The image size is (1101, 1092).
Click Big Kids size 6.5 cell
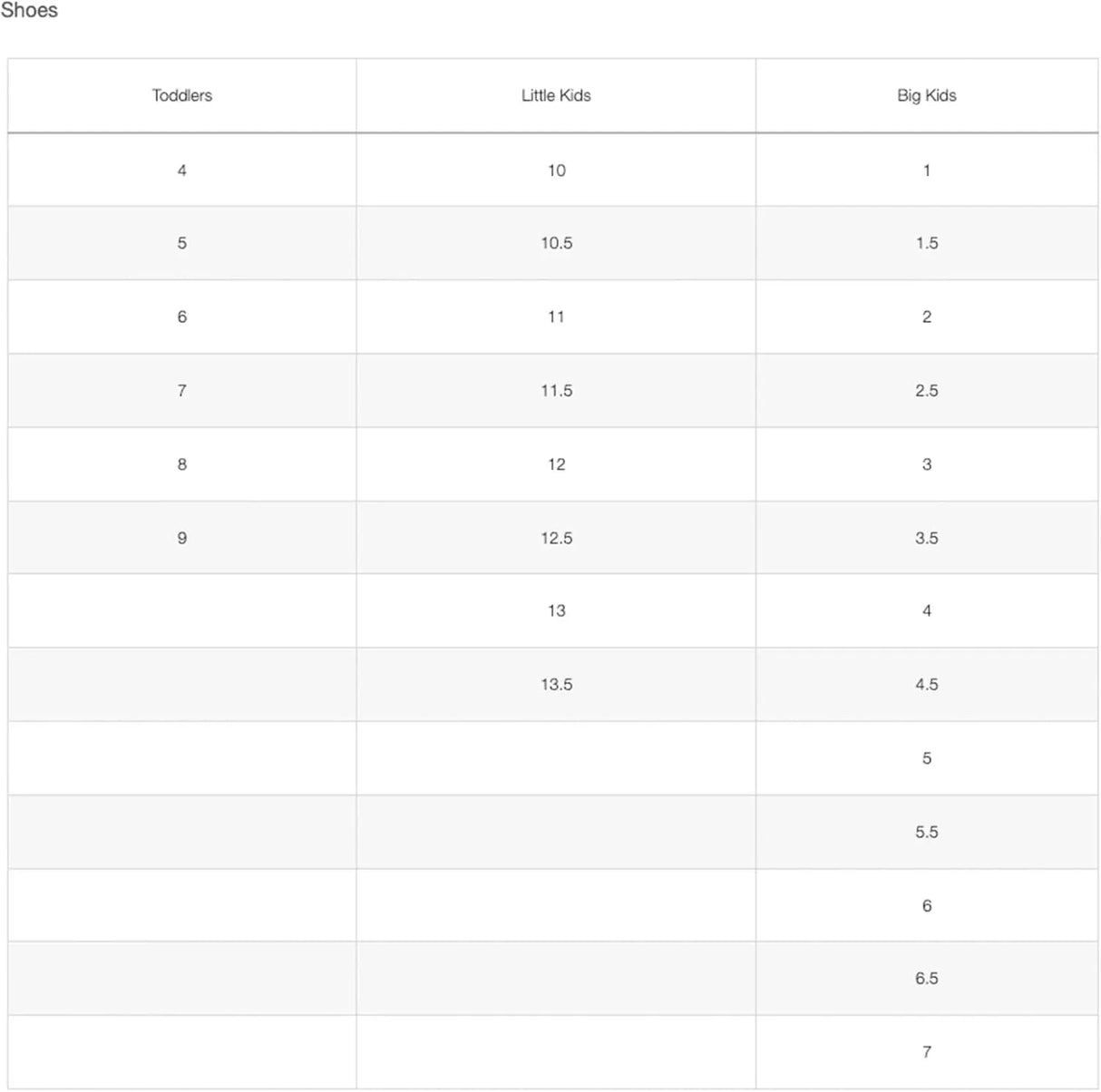[x=926, y=979]
